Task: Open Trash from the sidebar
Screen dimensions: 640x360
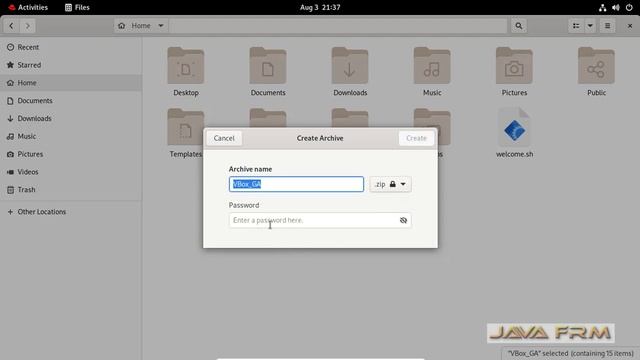Action: 71,190
